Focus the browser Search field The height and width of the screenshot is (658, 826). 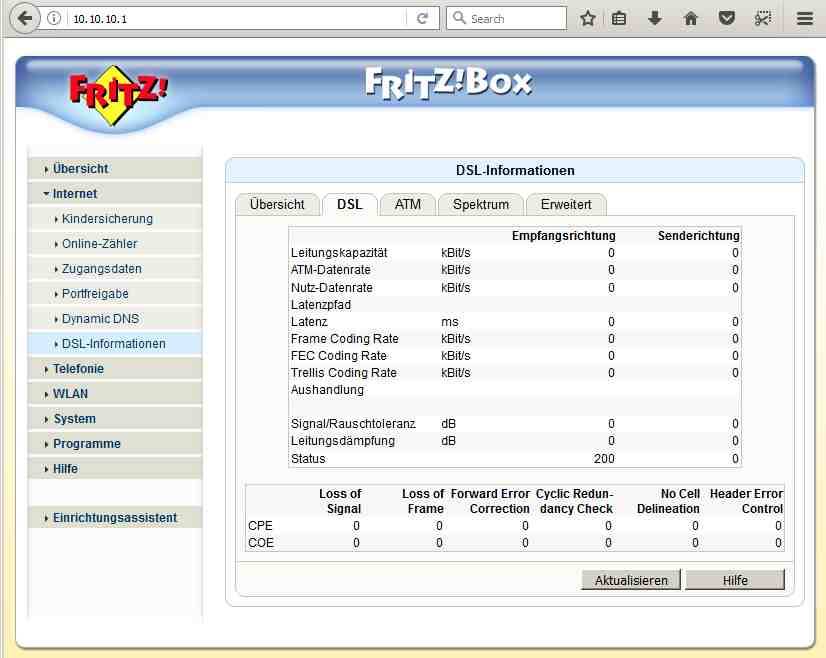[506, 18]
